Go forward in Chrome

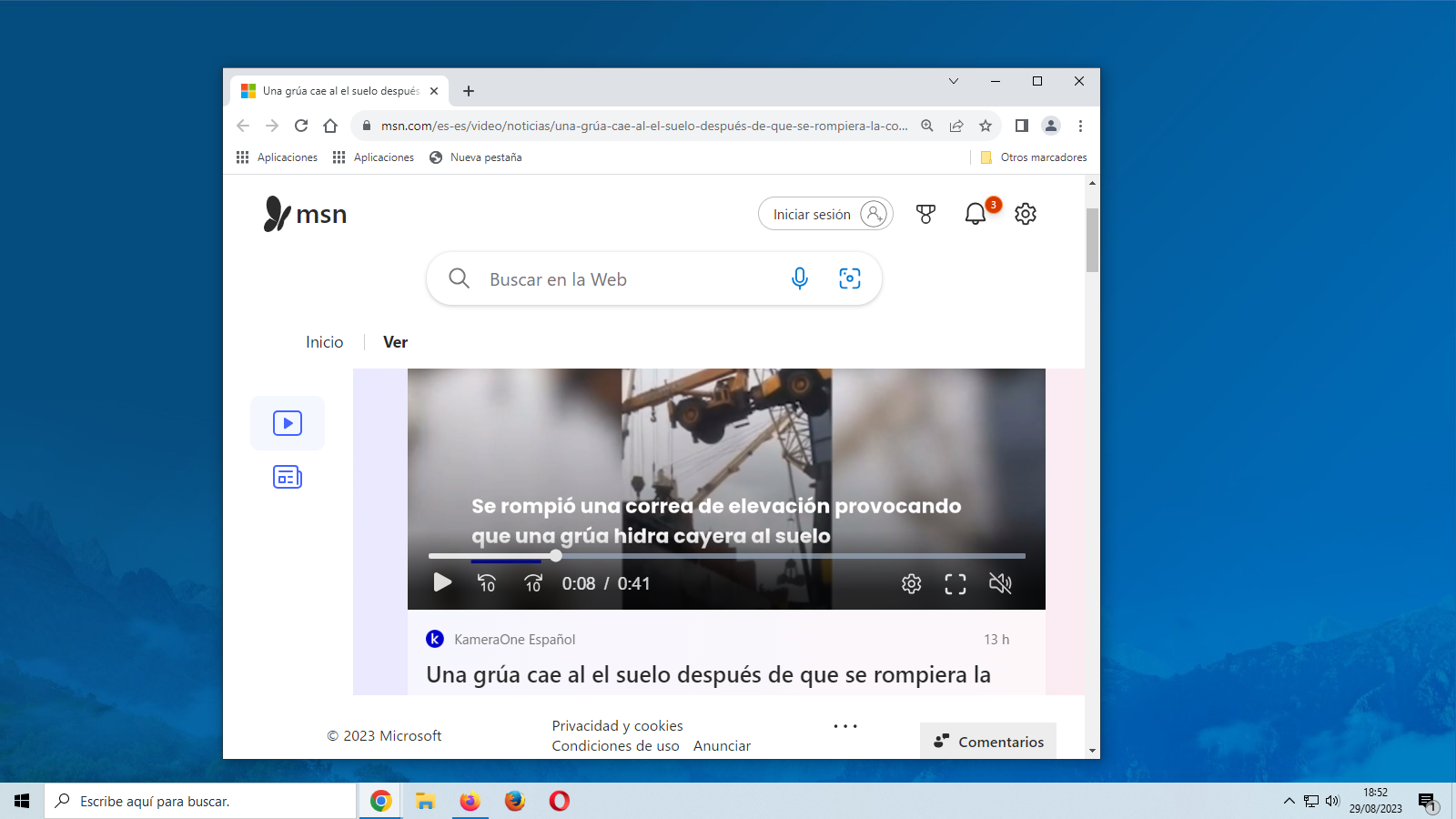pos(272,126)
